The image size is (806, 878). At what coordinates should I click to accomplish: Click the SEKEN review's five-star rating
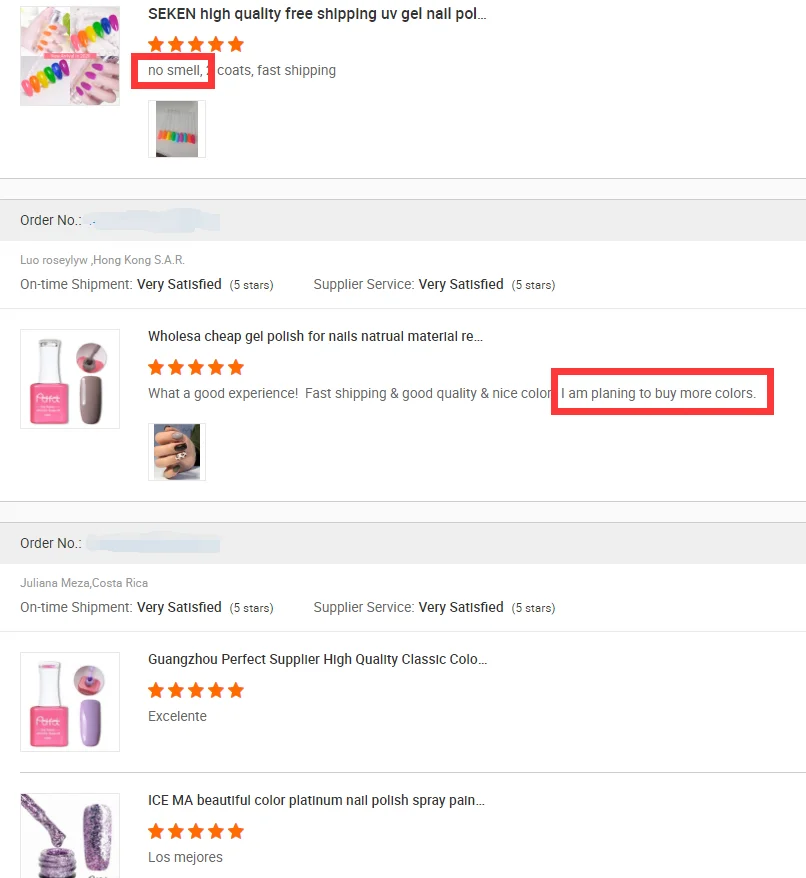click(x=196, y=44)
